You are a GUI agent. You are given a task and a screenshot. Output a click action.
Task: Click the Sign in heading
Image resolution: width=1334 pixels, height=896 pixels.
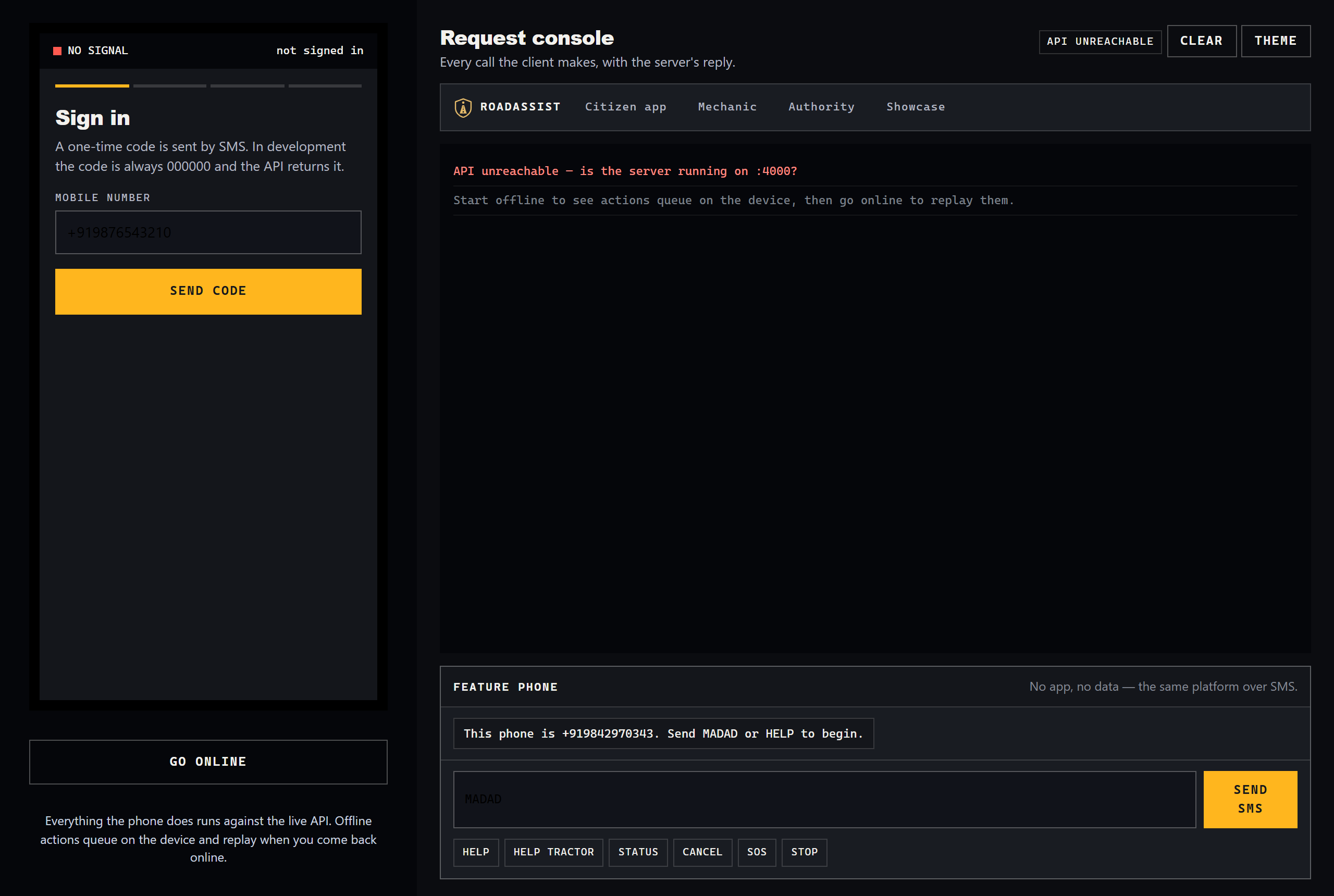(93, 118)
